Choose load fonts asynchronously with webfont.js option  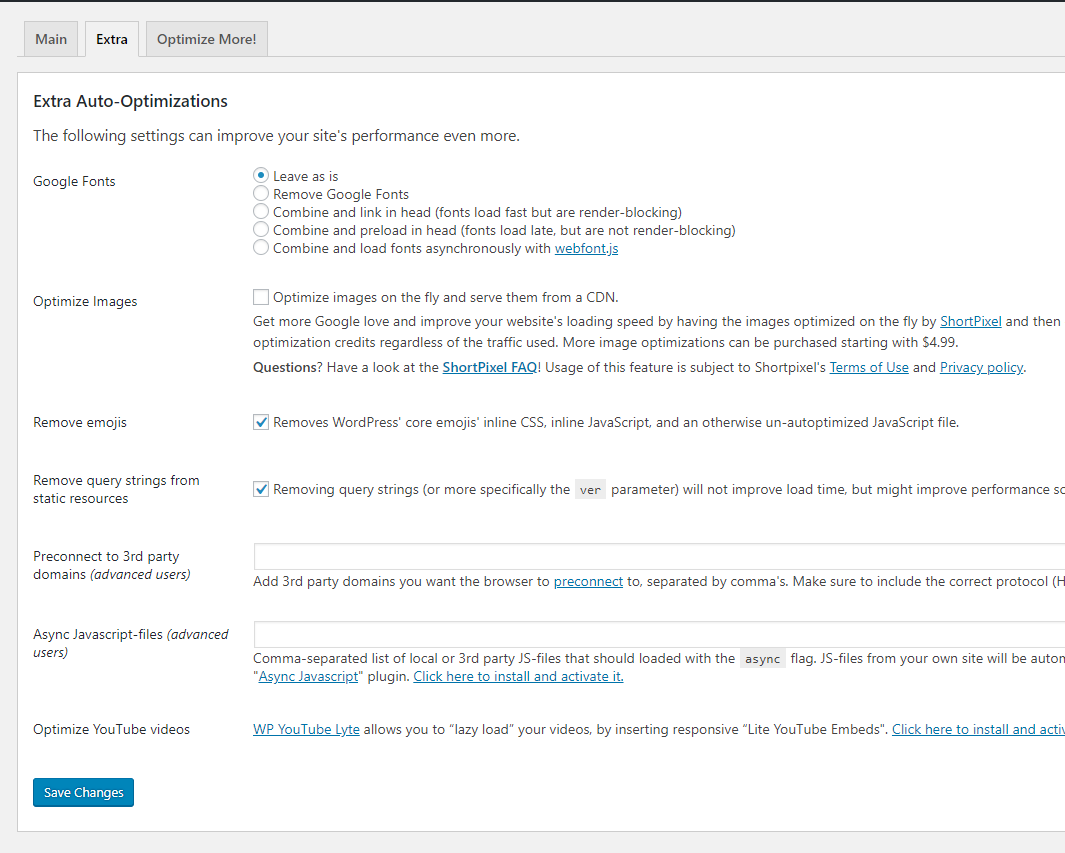pyautogui.click(x=261, y=248)
